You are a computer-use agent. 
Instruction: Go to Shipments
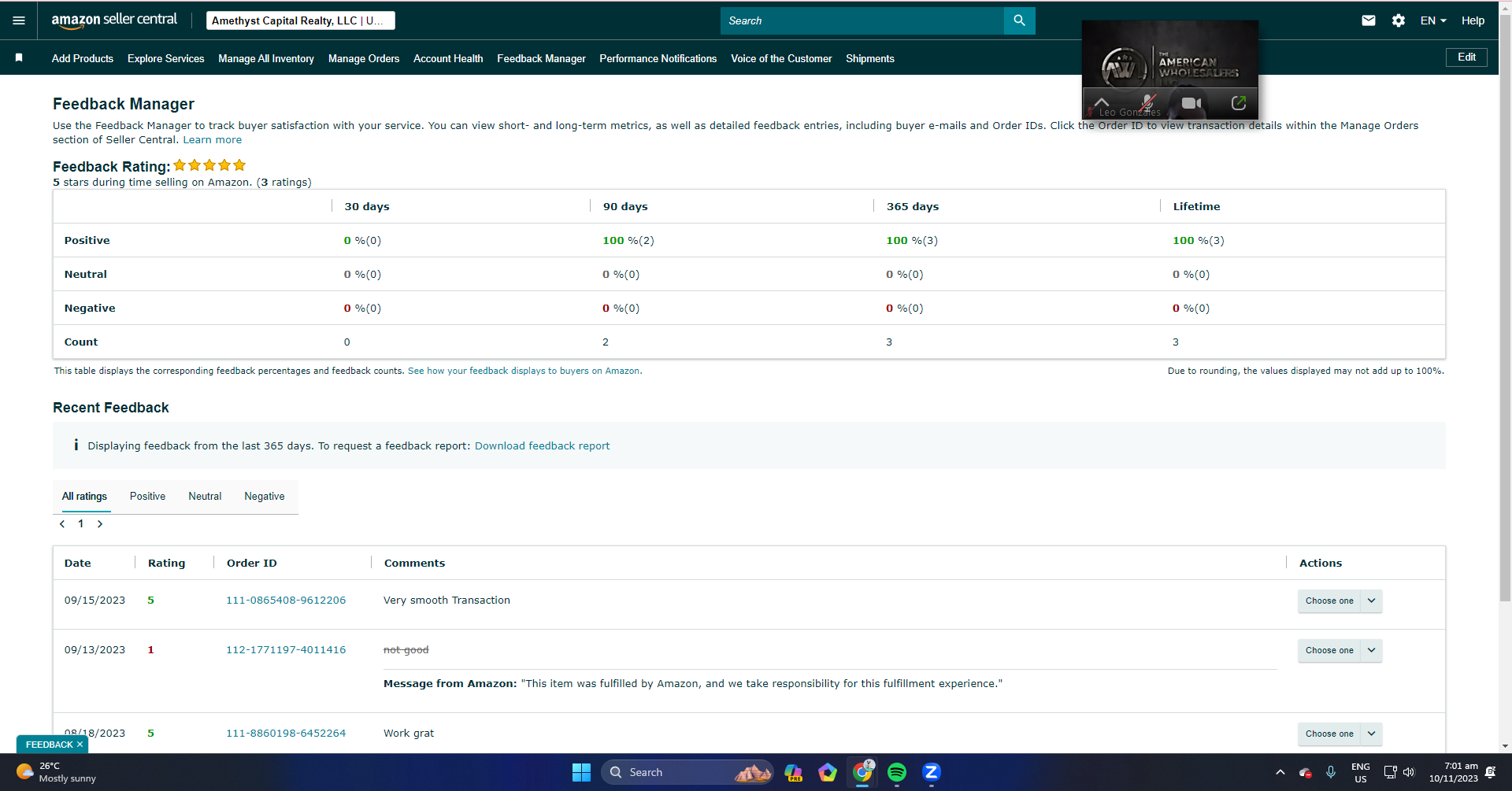[870, 58]
